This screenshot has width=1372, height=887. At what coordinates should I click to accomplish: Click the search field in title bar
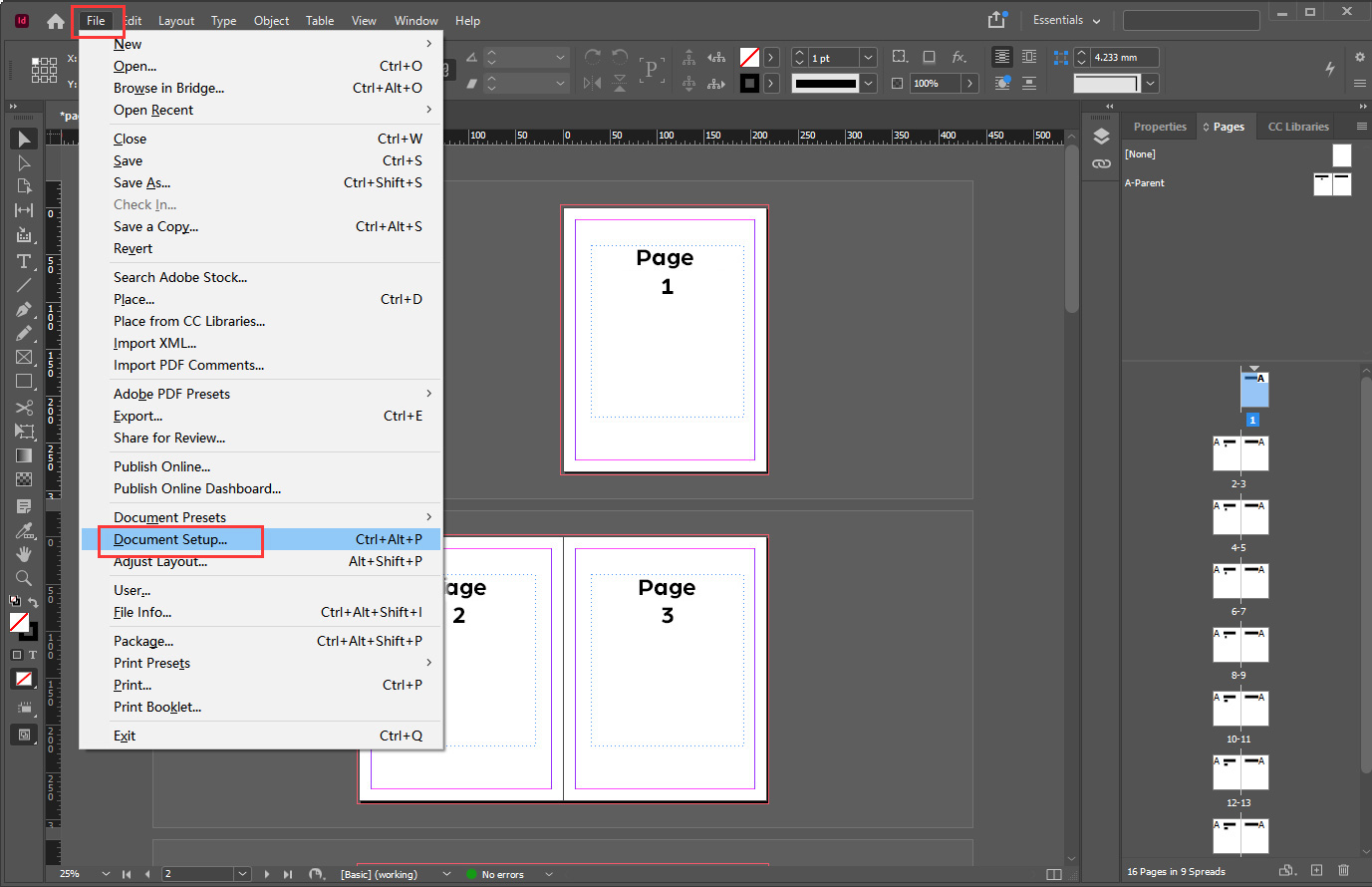pyautogui.click(x=1191, y=20)
